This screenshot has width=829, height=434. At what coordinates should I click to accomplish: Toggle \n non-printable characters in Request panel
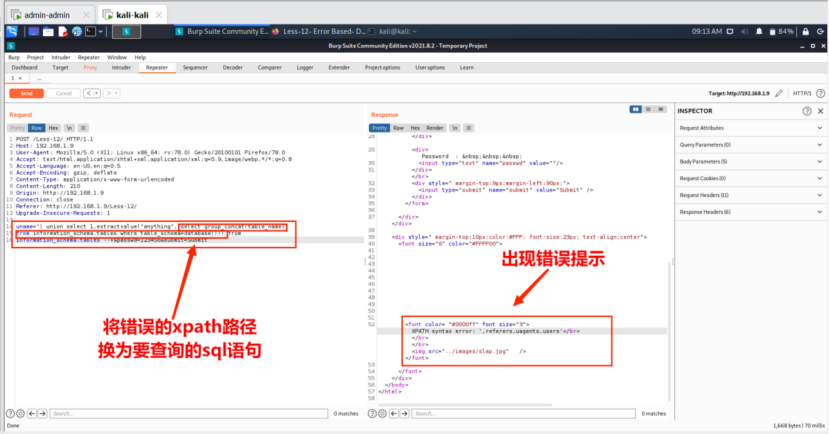[69, 128]
